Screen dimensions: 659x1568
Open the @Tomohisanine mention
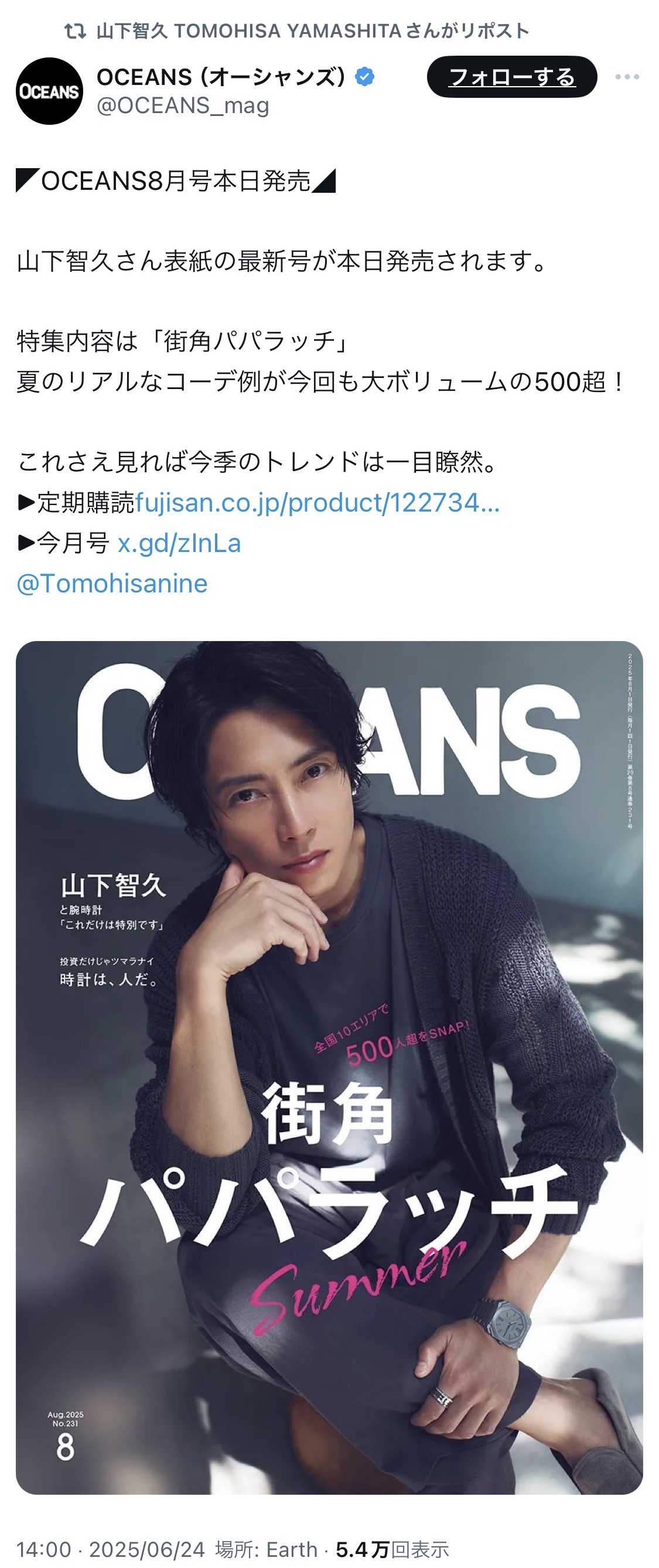click(112, 584)
